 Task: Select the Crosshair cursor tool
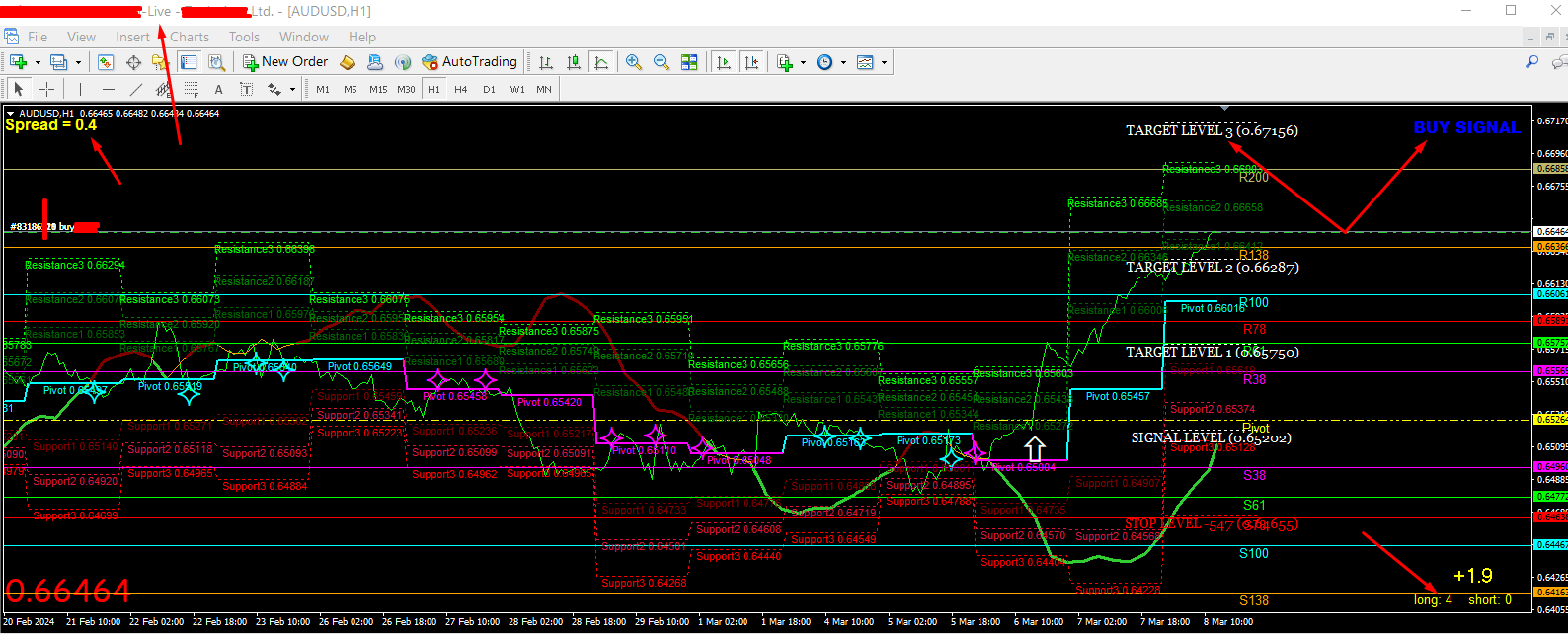pos(46,89)
